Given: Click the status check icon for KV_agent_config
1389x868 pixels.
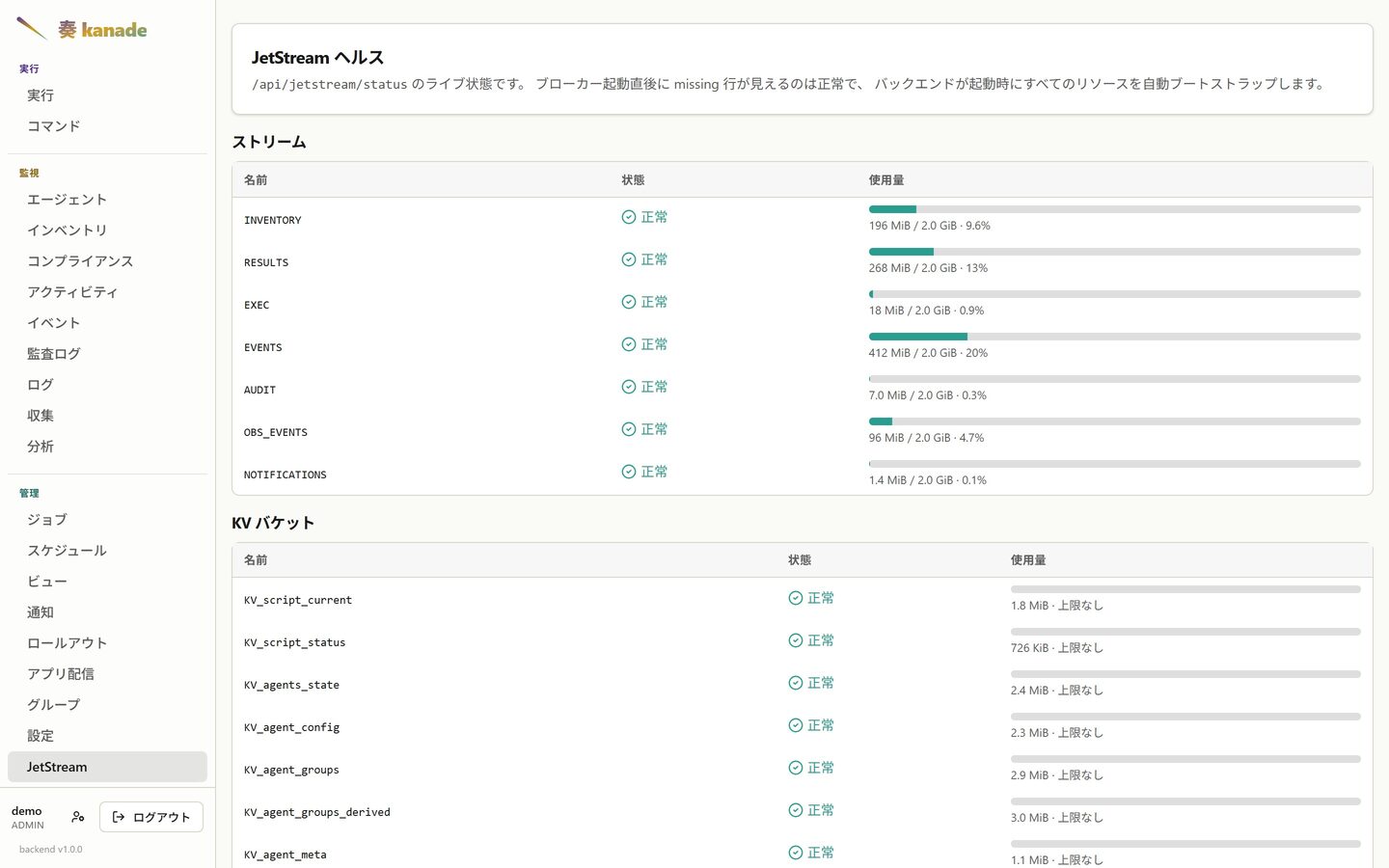Looking at the screenshot, I should (796, 725).
